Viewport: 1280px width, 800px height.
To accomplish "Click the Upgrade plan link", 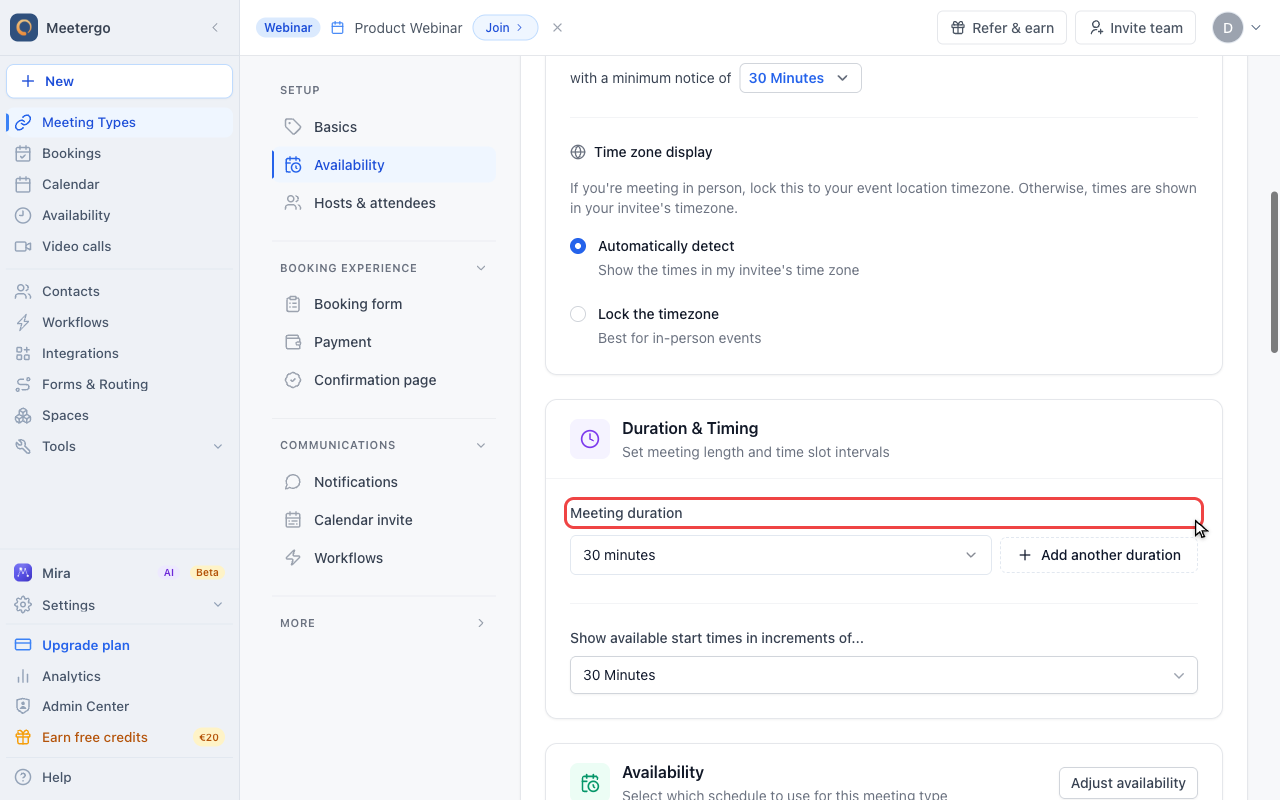I will [86, 645].
